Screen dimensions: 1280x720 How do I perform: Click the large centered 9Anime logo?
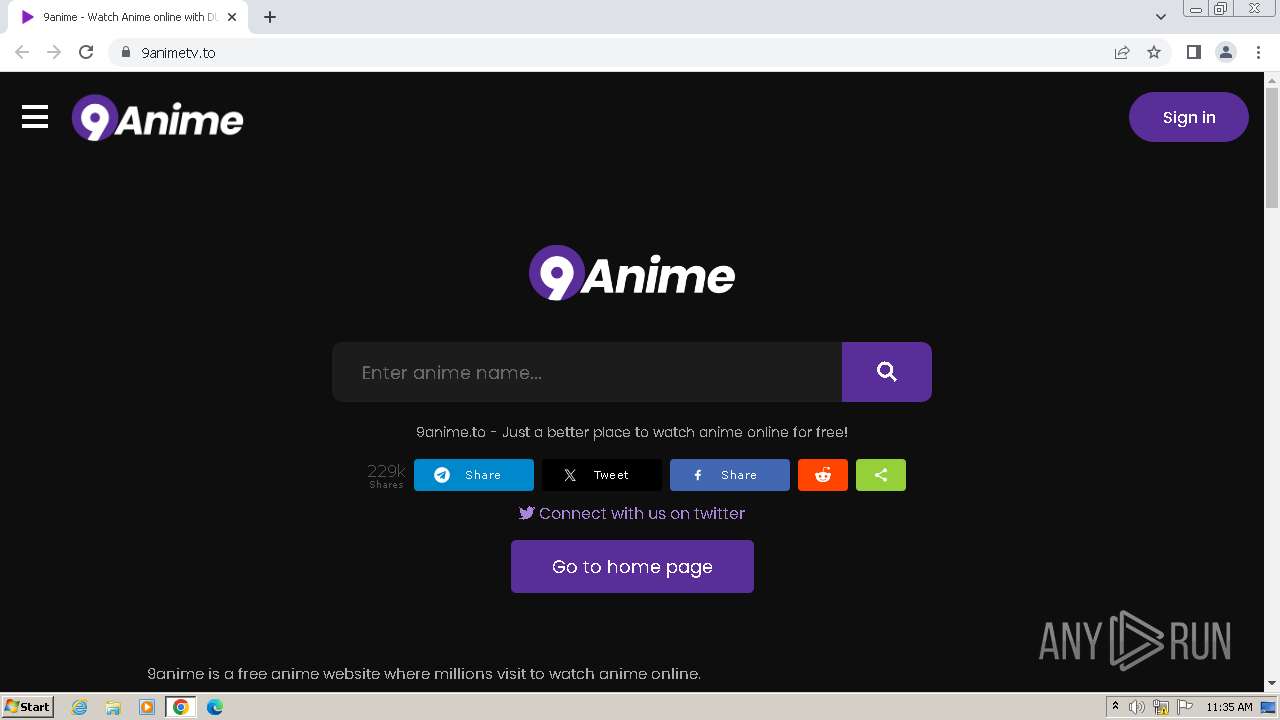point(632,273)
